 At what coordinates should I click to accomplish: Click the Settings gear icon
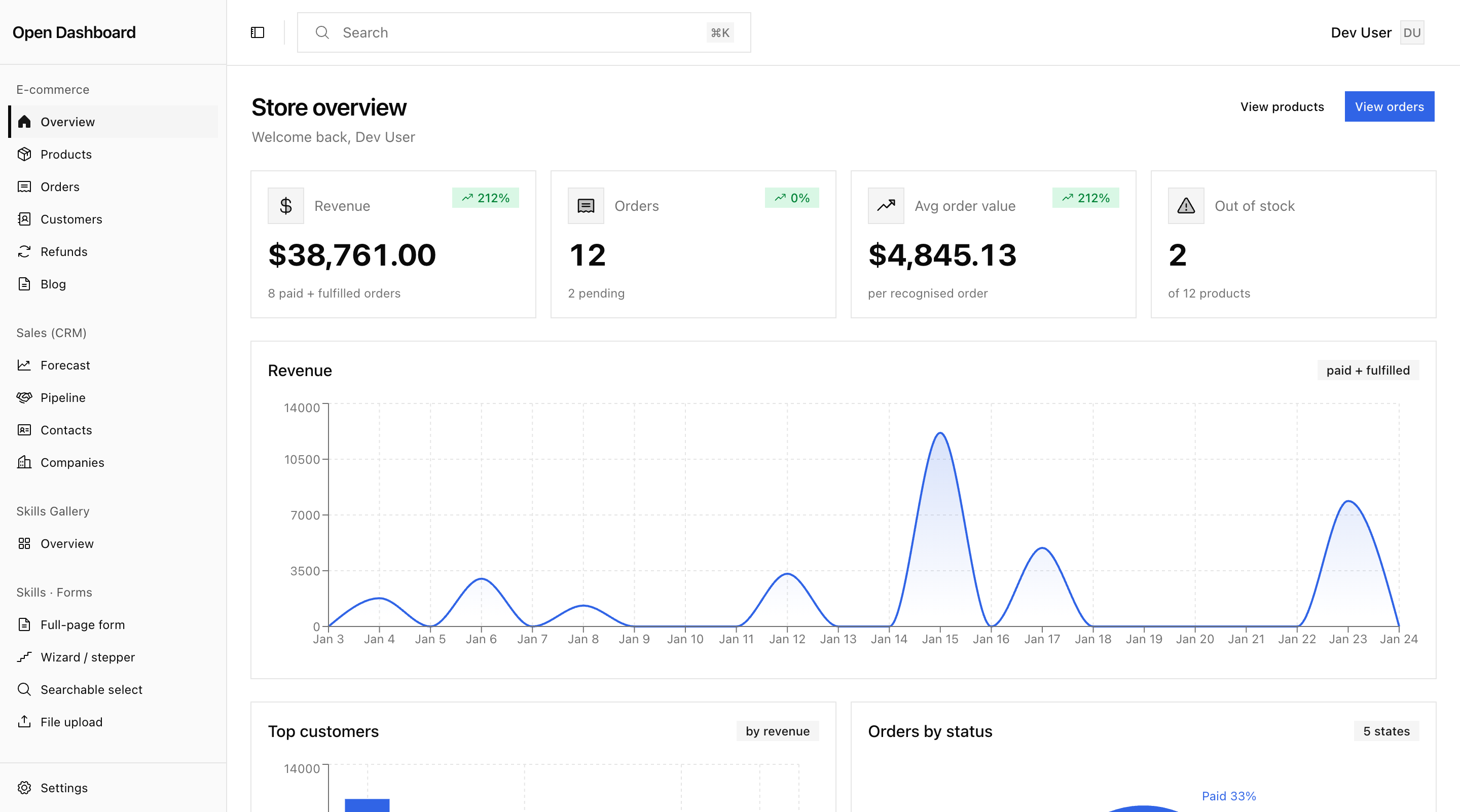coord(24,788)
